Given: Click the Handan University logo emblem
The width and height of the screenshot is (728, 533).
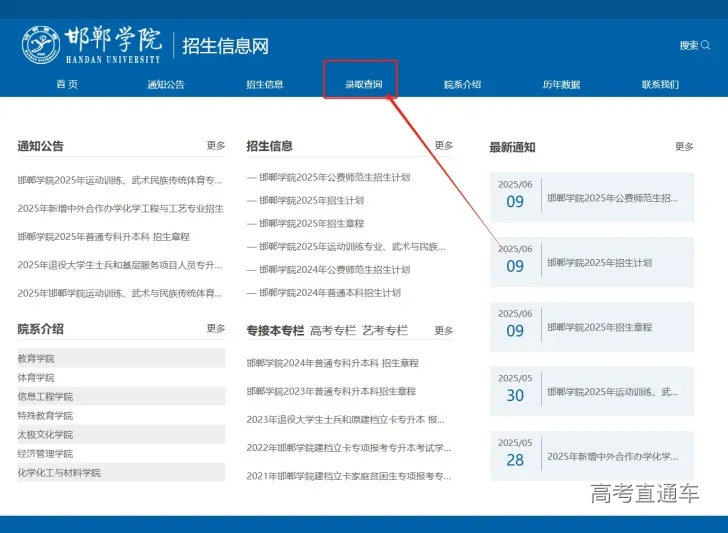Looking at the screenshot, I should tap(41, 45).
